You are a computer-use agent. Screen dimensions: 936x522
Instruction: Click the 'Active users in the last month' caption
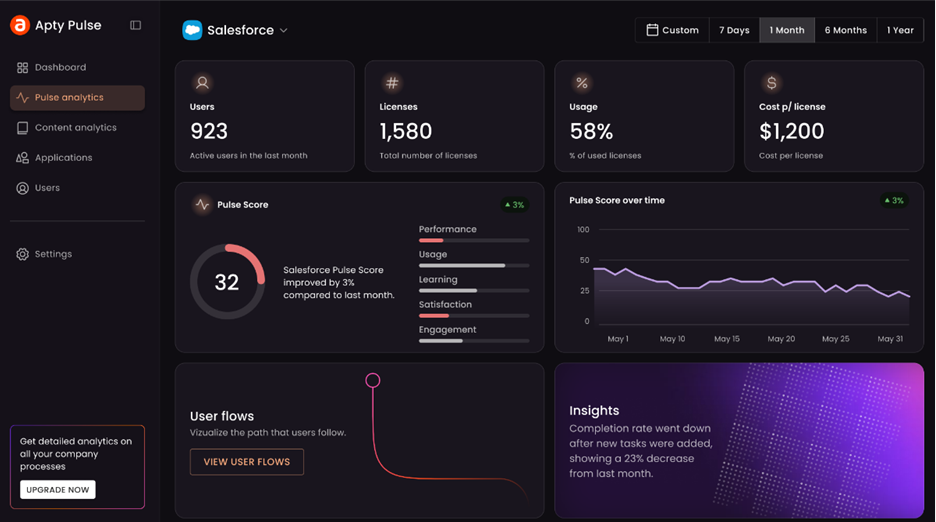[248, 155]
